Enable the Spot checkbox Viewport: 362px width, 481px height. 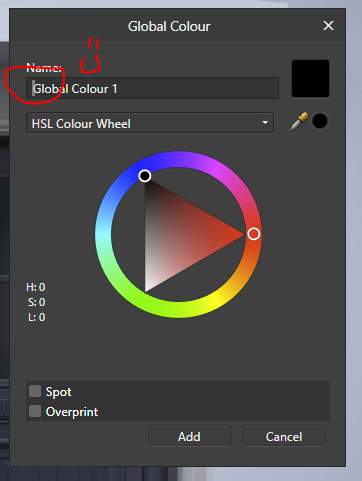pos(35,391)
